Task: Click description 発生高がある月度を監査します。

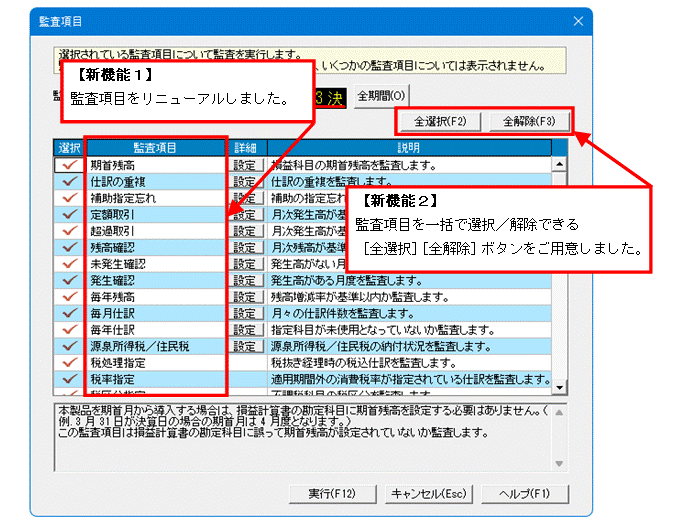Action: (x=347, y=281)
